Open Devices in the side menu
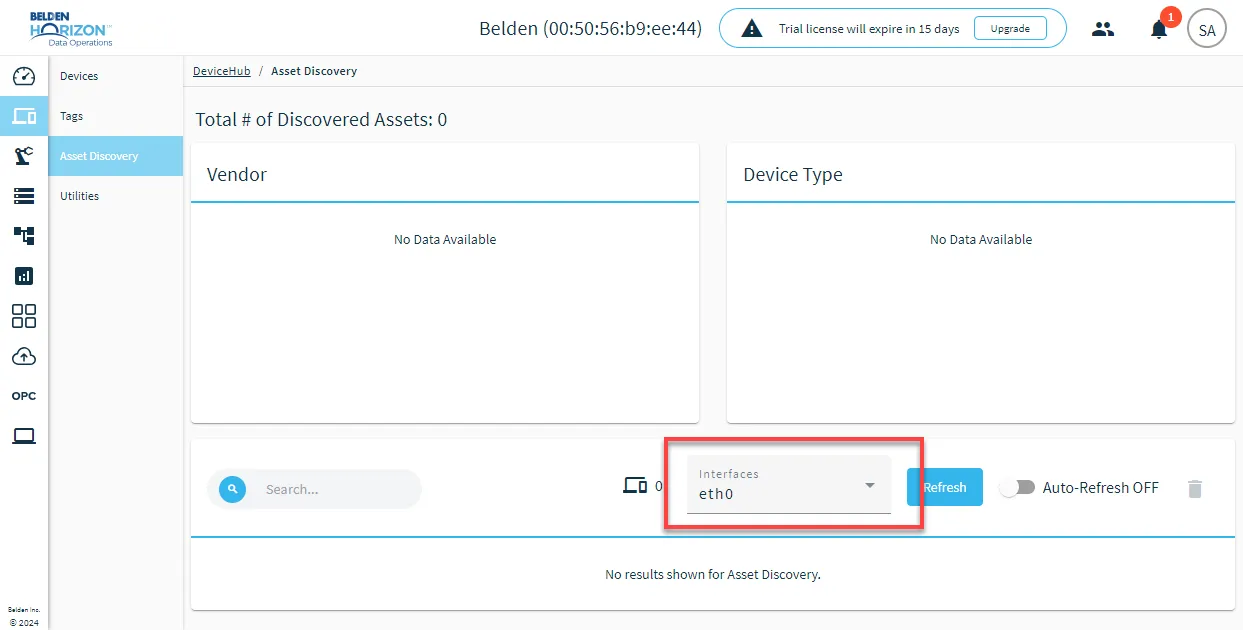The width and height of the screenshot is (1243, 630). click(x=116, y=76)
